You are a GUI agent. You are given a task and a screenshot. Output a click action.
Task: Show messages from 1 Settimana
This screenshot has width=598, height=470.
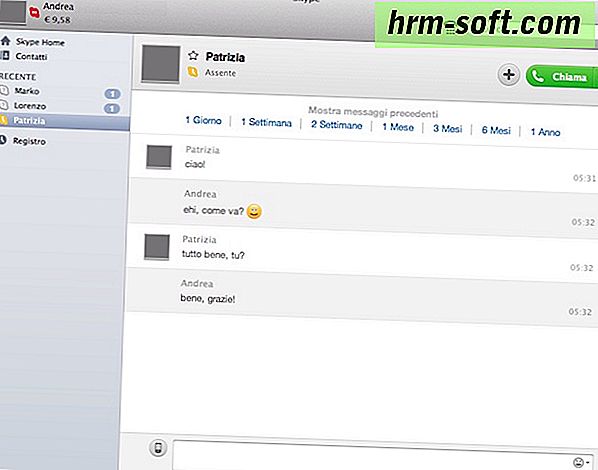point(266,122)
